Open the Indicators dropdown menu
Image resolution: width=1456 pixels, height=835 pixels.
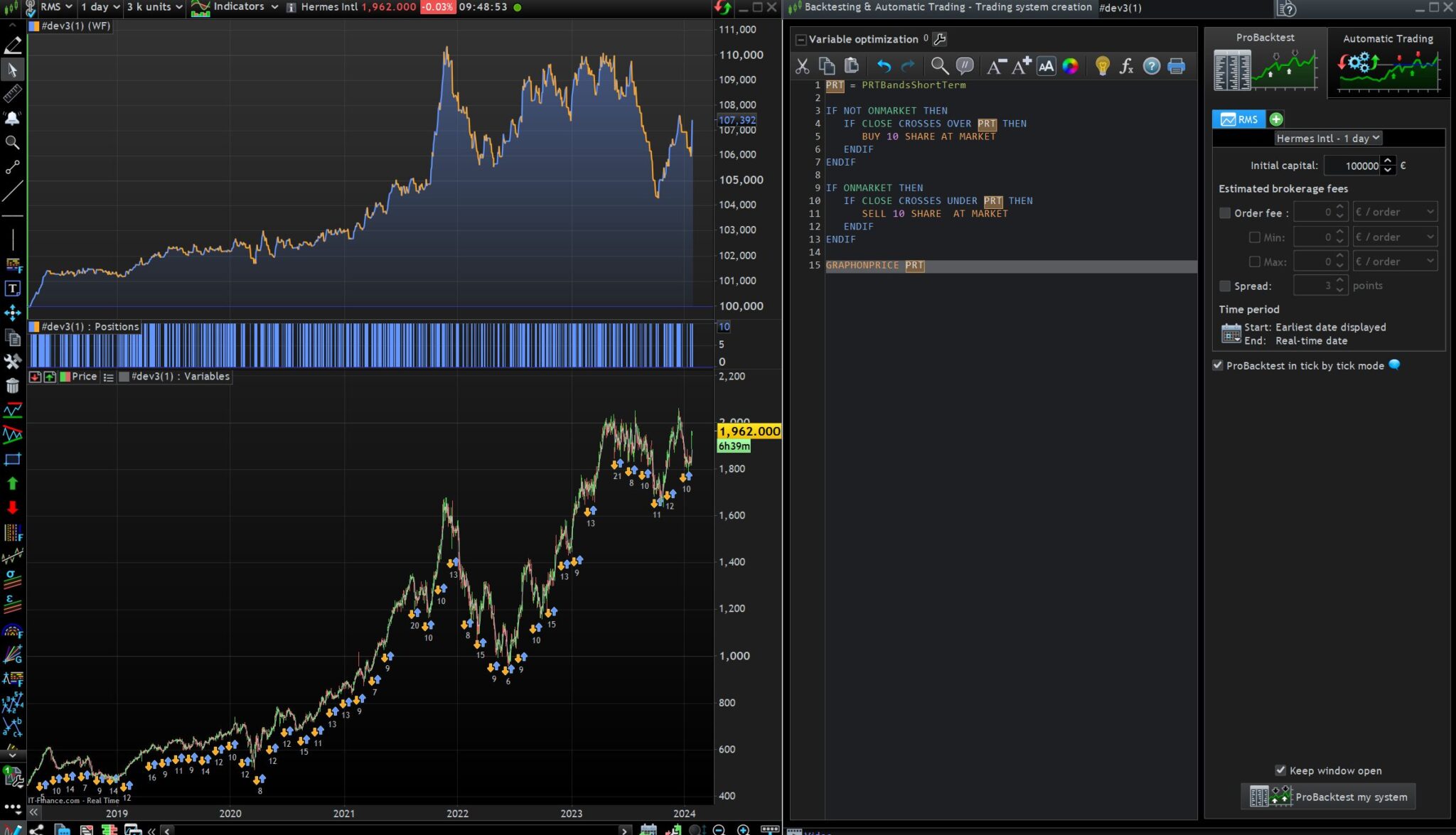click(245, 7)
